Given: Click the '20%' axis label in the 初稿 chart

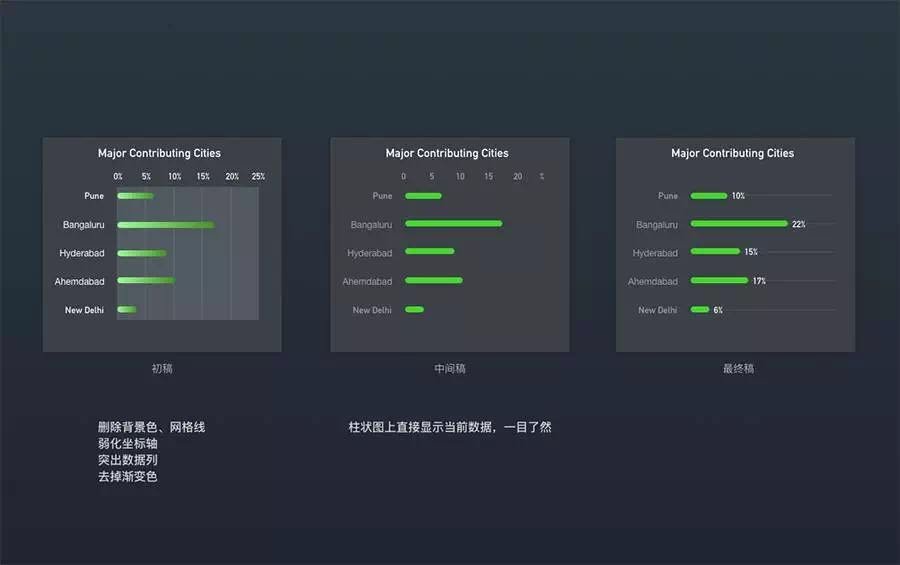Looking at the screenshot, I should pos(232,176).
